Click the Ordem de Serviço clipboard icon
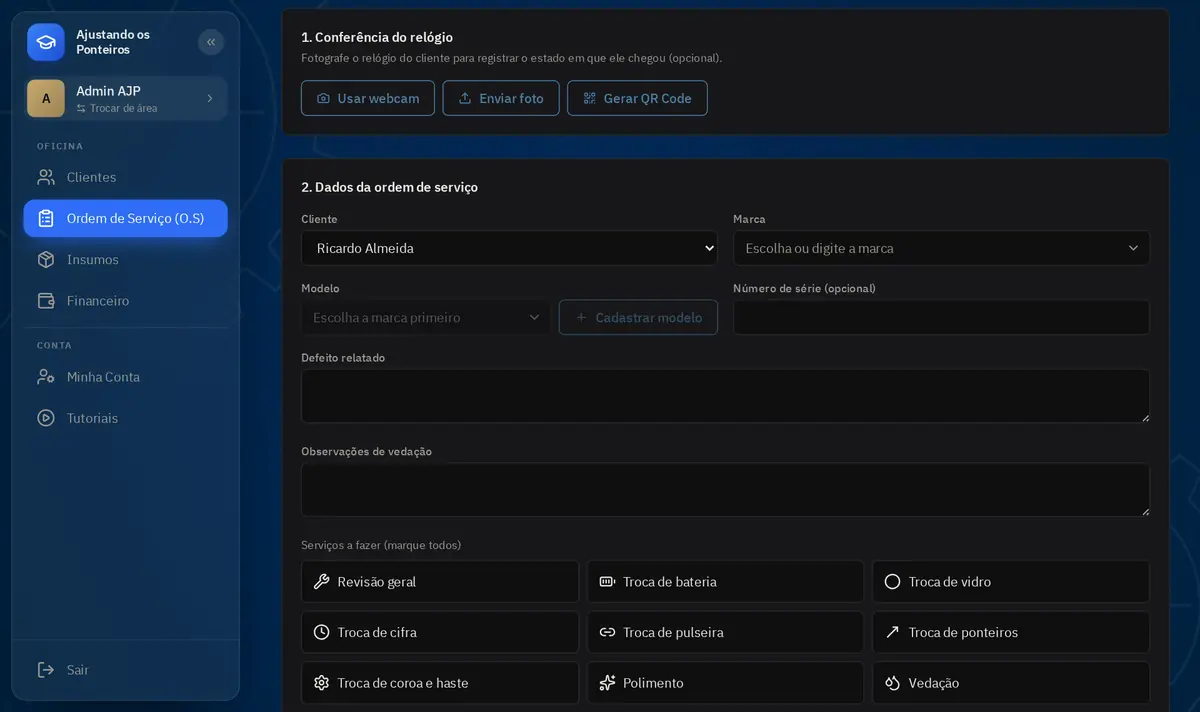Image resolution: width=1200 pixels, height=712 pixels. click(46, 218)
